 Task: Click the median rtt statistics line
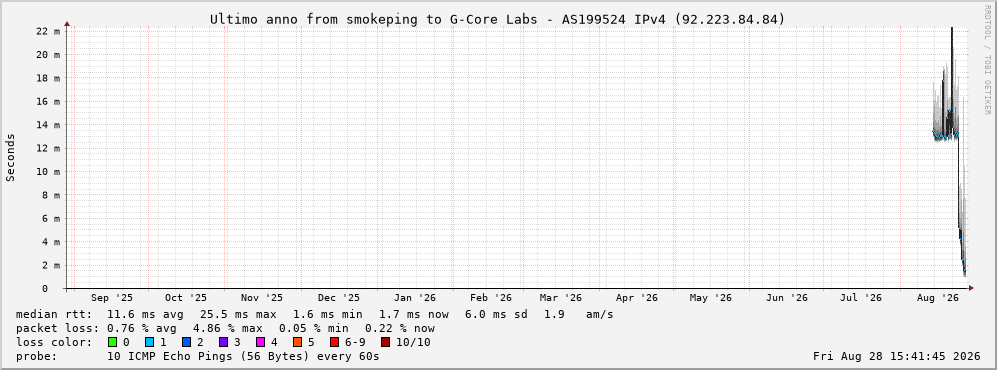[315, 314]
